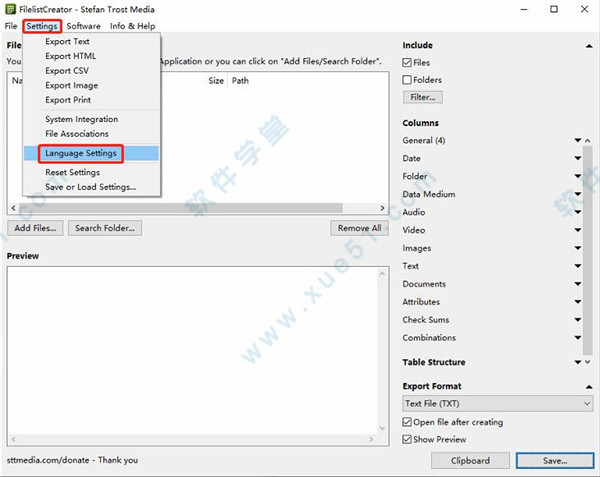Image resolution: width=600 pixels, height=477 pixels.
Task: Expand the Table Structure section
Action: pos(577,362)
